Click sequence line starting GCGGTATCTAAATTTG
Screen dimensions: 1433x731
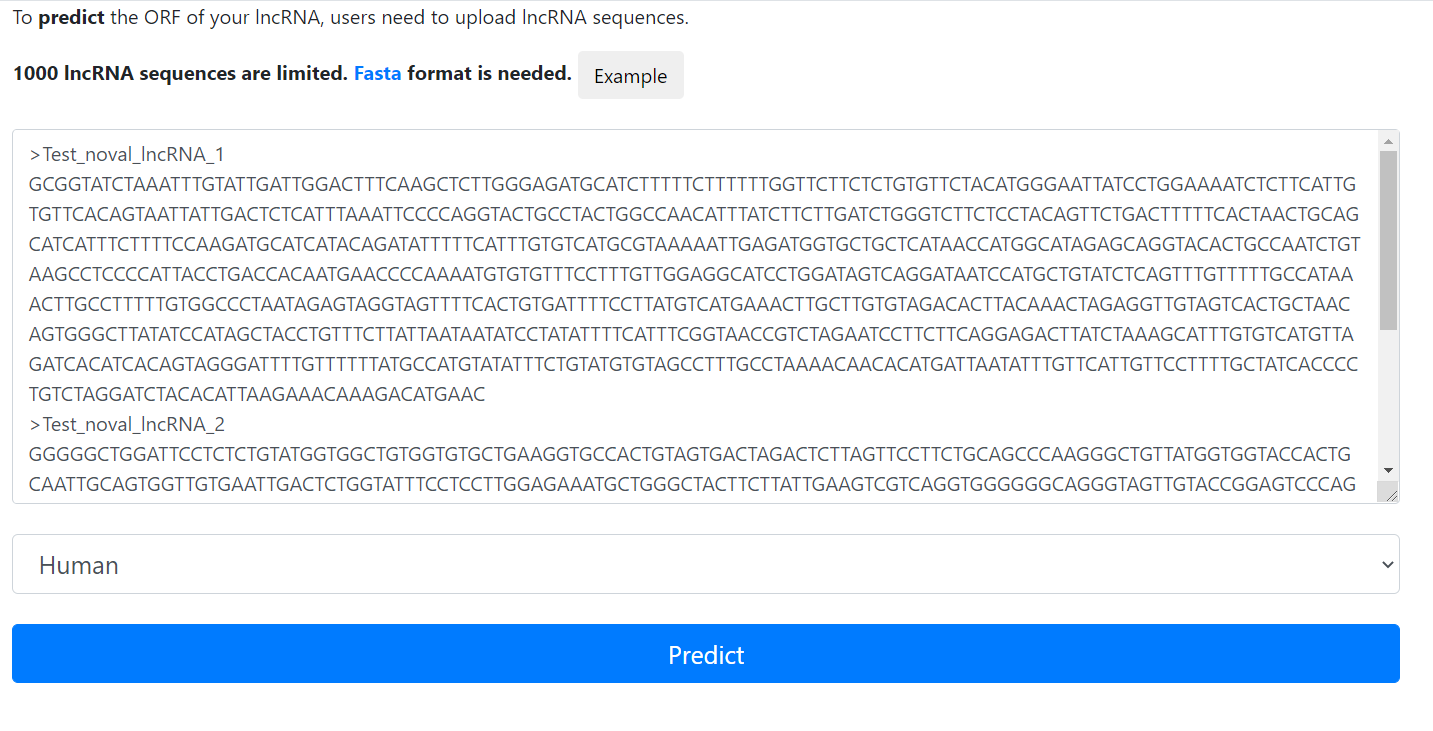(693, 185)
